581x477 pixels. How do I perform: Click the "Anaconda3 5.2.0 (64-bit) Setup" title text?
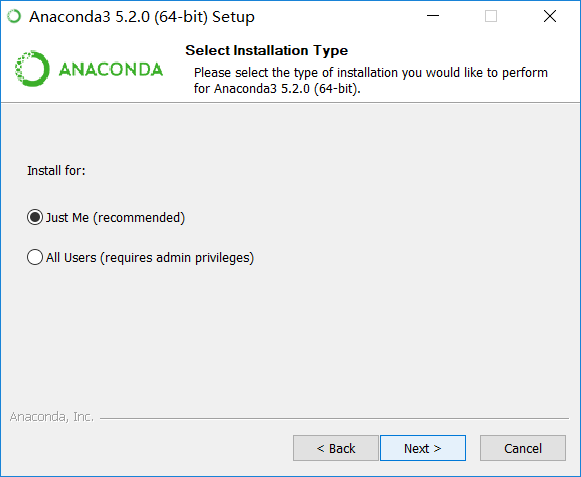pyautogui.click(x=142, y=17)
